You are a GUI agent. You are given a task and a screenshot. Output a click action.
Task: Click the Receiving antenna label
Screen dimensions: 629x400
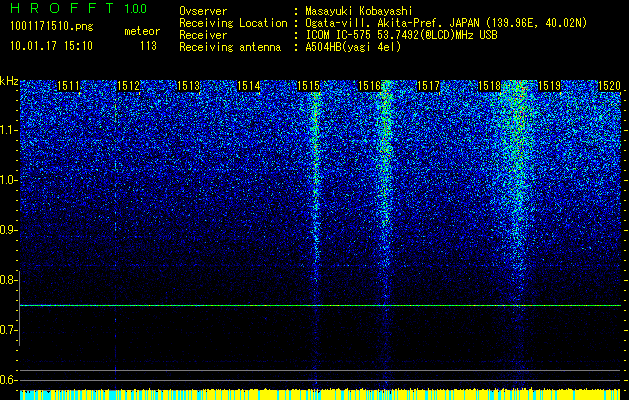[230, 47]
